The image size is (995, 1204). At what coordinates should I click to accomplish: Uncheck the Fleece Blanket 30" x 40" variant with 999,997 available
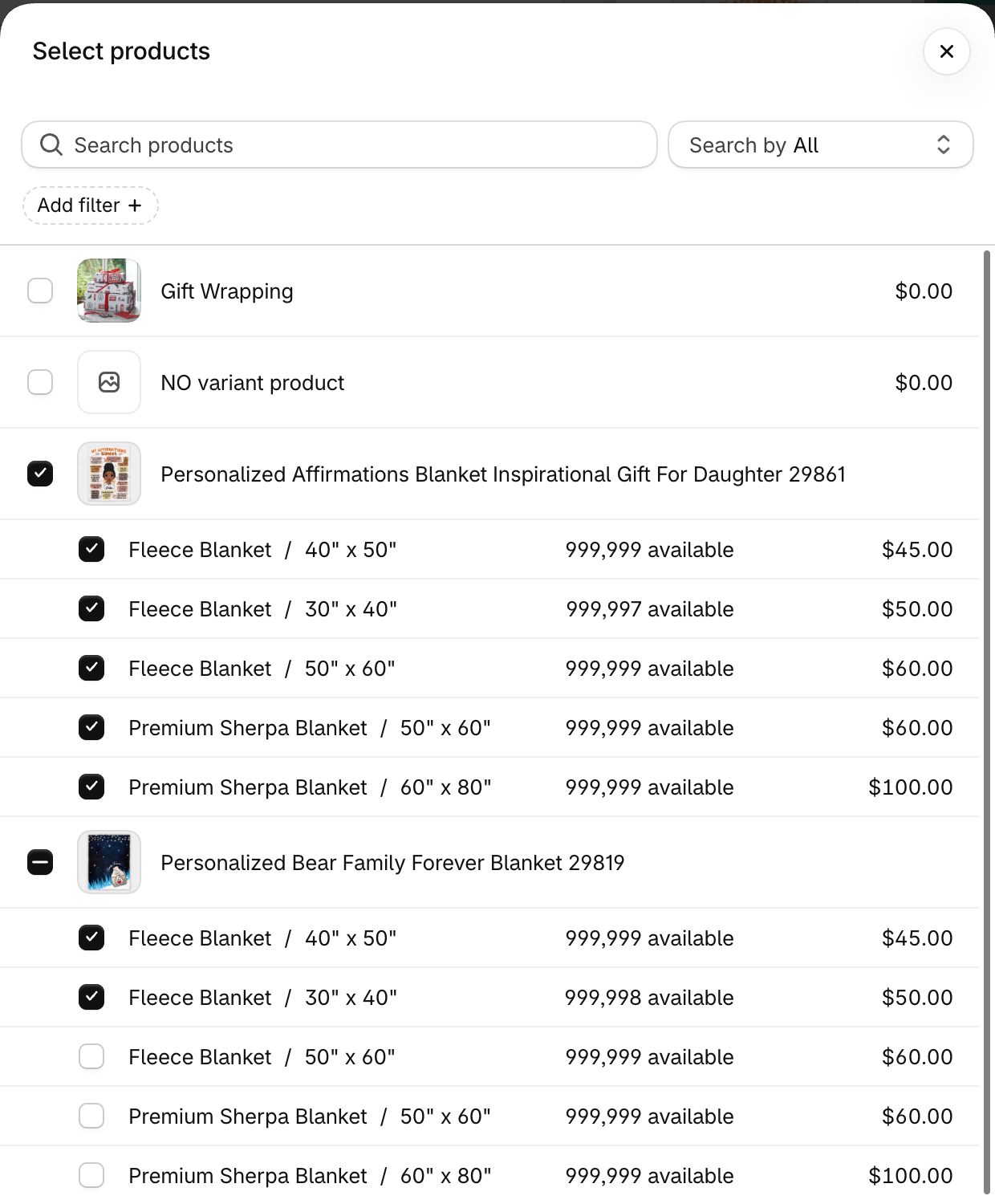coord(91,608)
